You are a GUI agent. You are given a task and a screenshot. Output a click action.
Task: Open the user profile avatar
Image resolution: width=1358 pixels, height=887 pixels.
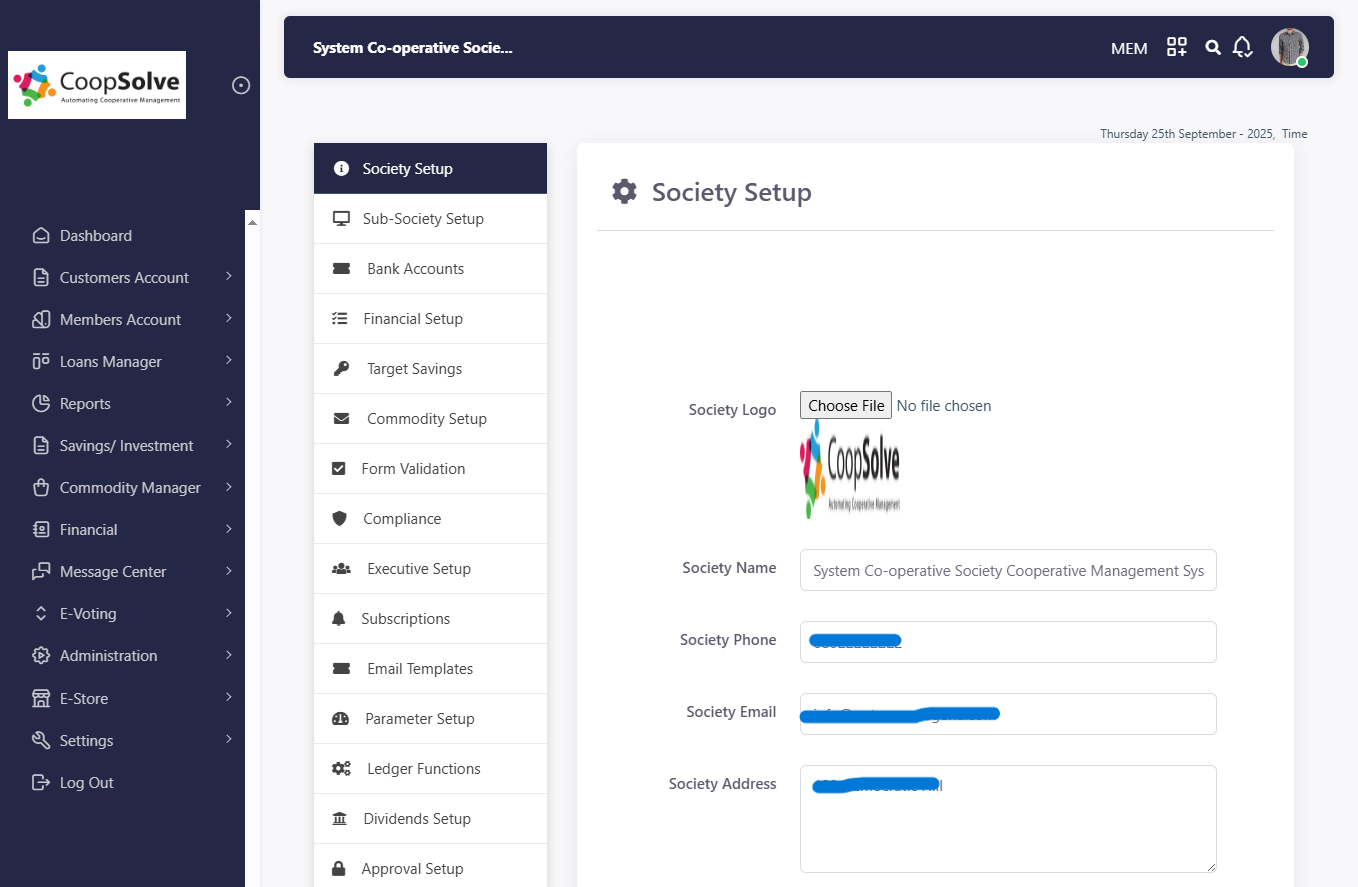(1289, 47)
